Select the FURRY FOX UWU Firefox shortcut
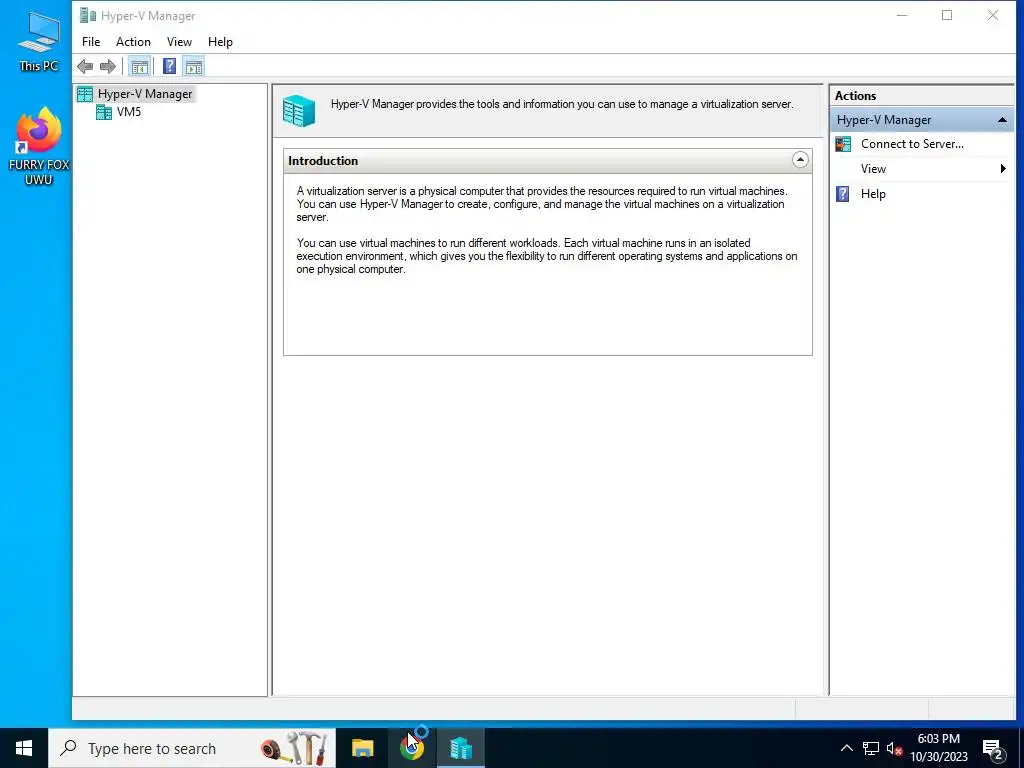 [x=39, y=146]
